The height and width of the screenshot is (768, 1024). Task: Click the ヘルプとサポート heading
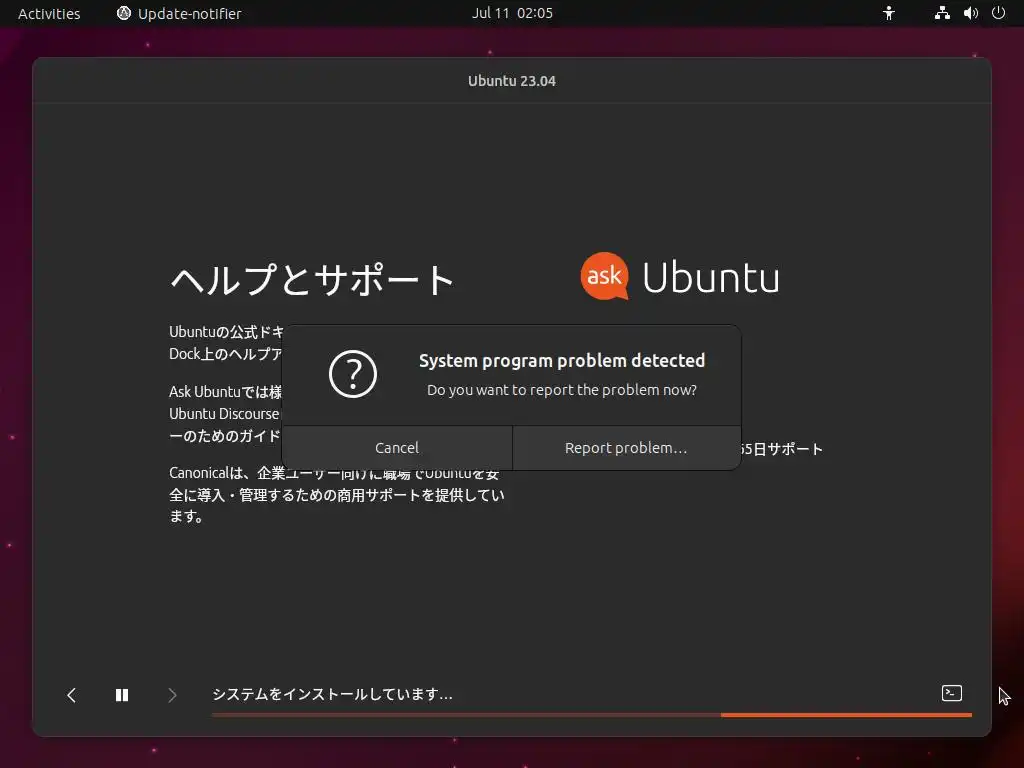[312, 280]
